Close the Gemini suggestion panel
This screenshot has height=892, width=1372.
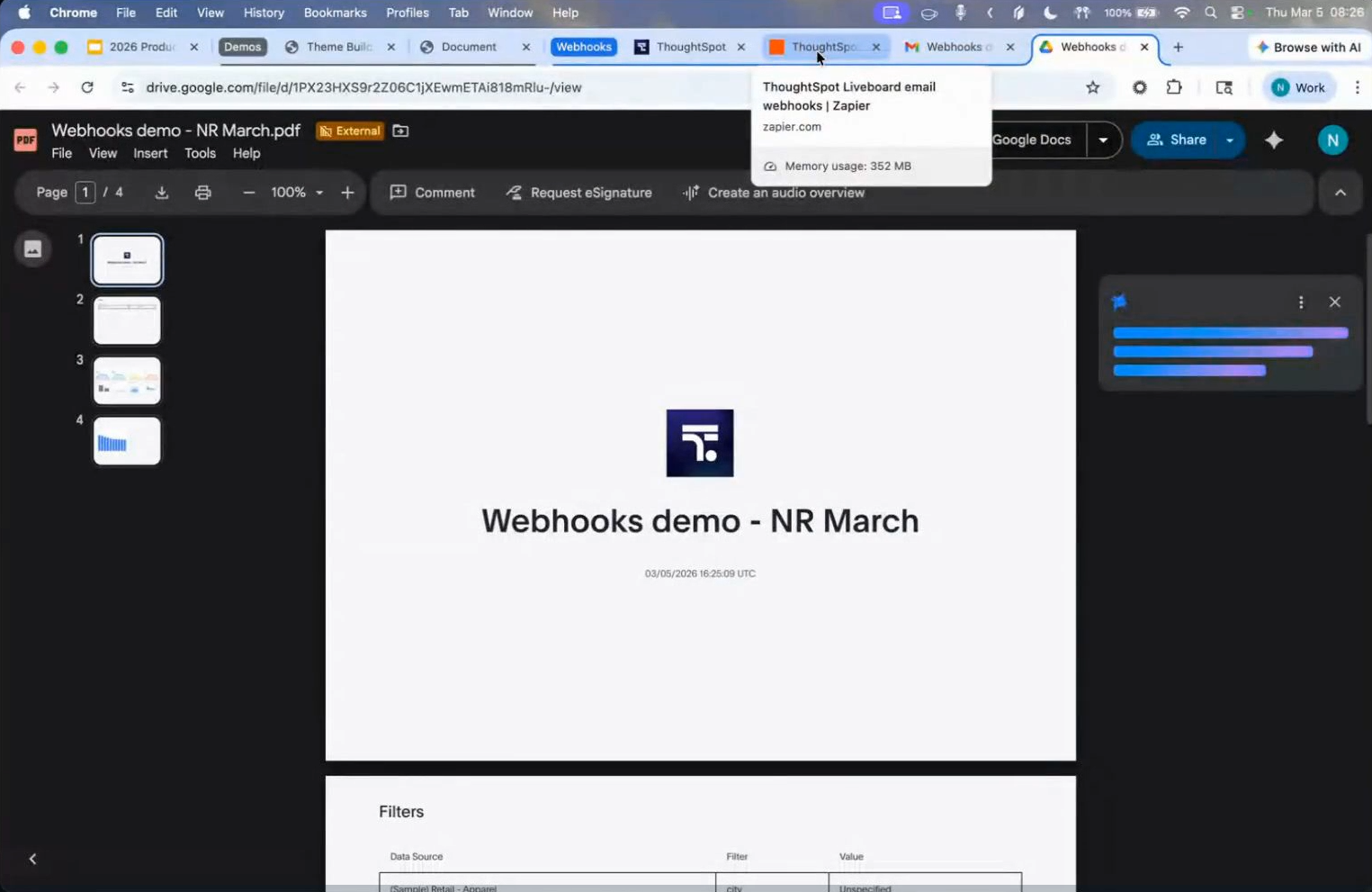pyautogui.click(x=1335, y=302)
